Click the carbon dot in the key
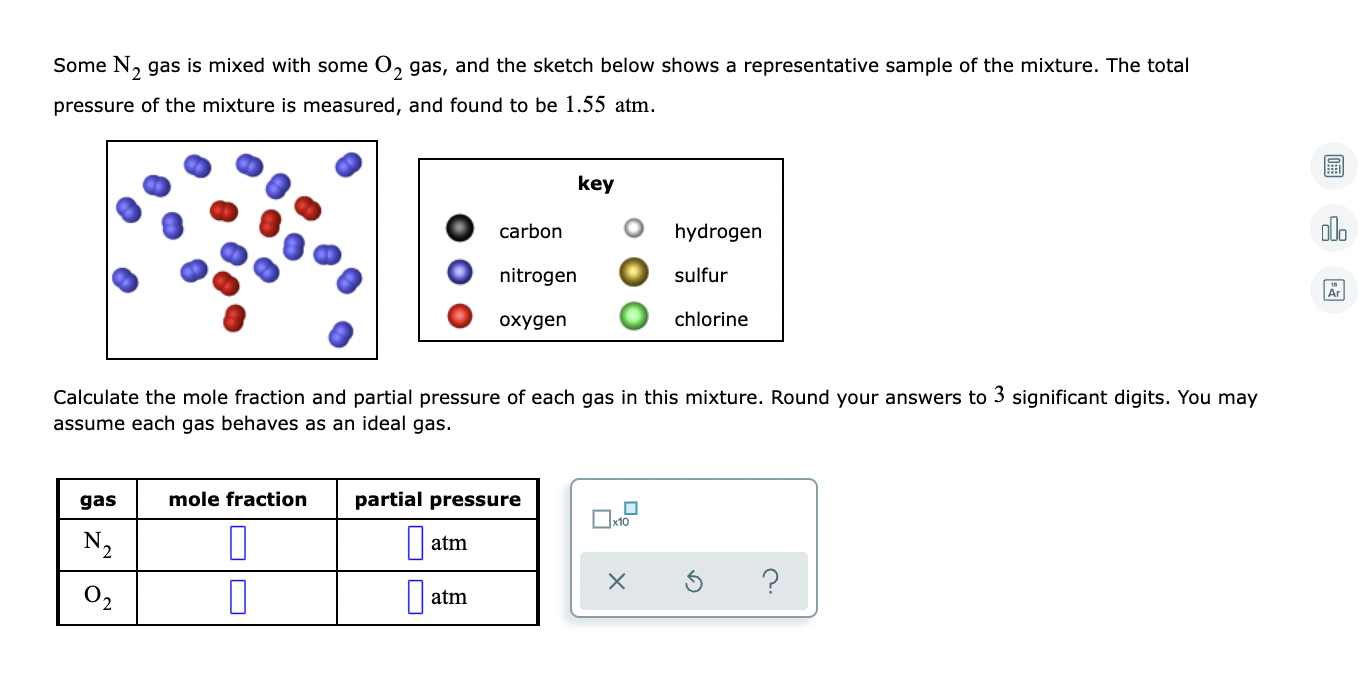Viewport: 1364px width, 676px height. coord(458,227)
